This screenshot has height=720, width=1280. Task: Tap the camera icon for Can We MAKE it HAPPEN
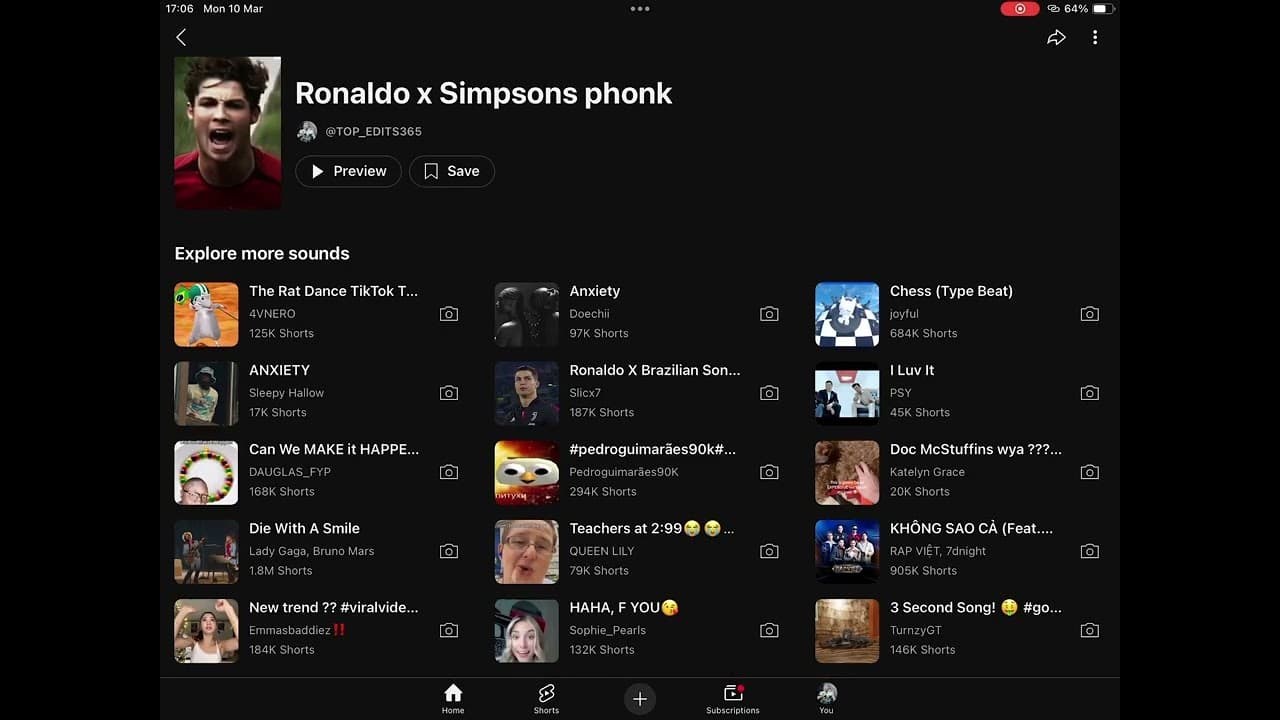tap(449, 472)
